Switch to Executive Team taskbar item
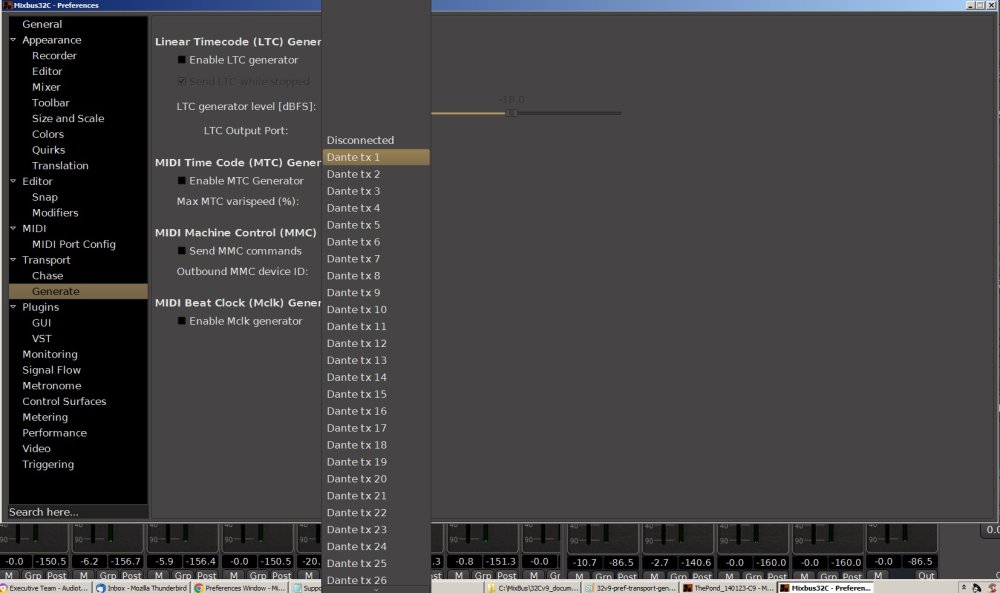Viewport: 1000px width, 593px height. point(46,588)
